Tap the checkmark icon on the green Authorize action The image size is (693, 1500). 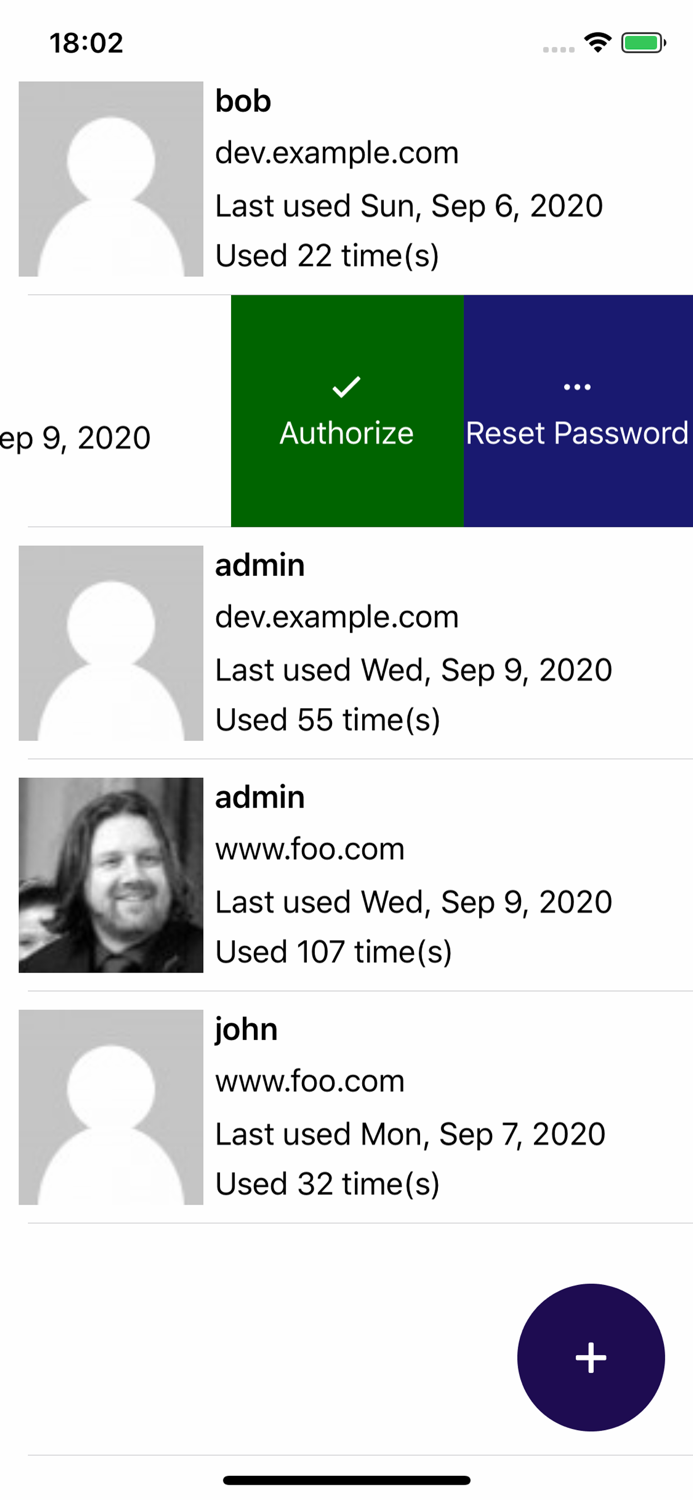pos(346,385)
